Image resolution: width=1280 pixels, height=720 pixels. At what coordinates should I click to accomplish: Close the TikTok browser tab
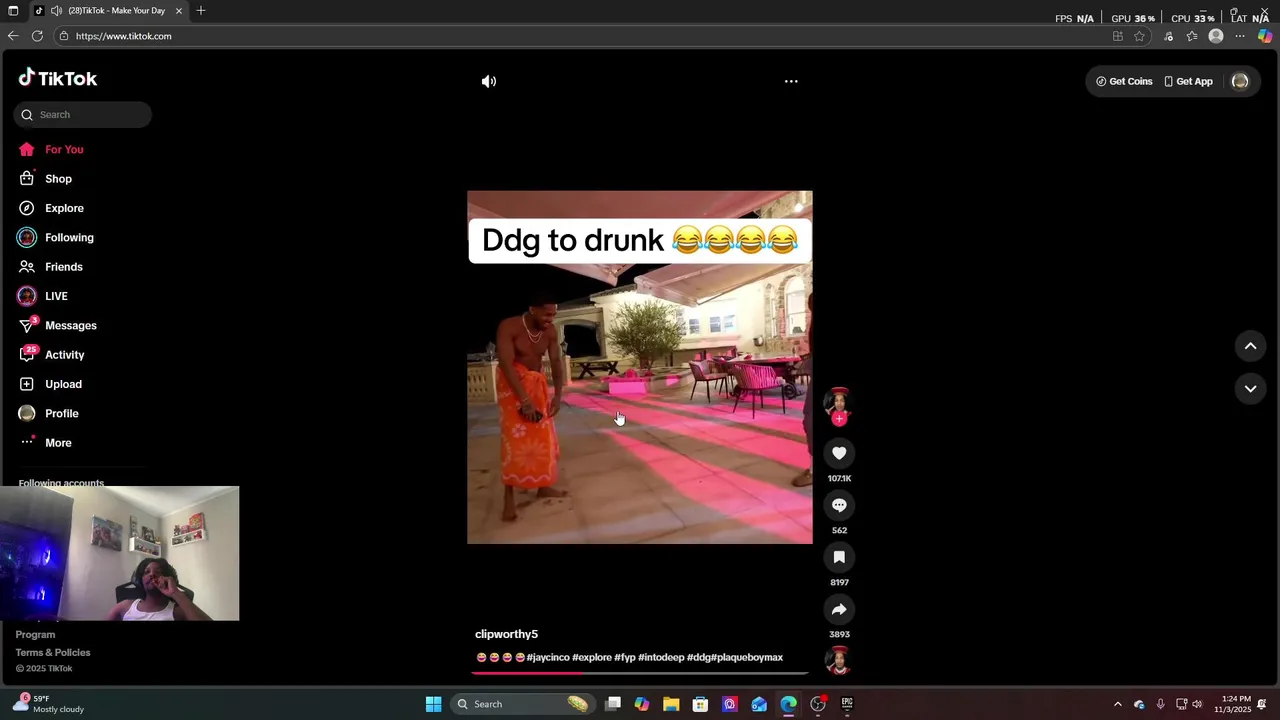coord(179,11)
